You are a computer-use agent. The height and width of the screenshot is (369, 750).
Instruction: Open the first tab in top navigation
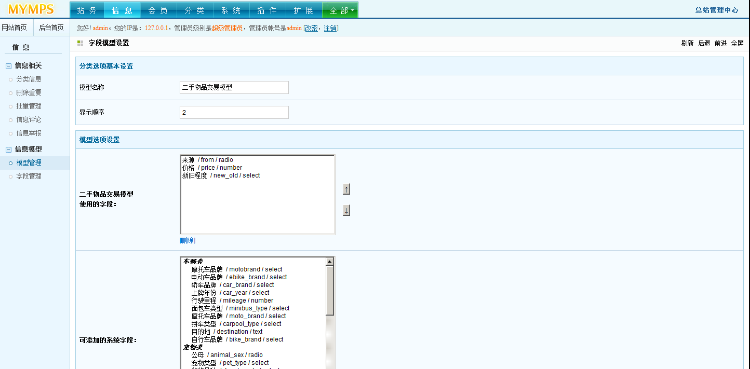[87, 10]
